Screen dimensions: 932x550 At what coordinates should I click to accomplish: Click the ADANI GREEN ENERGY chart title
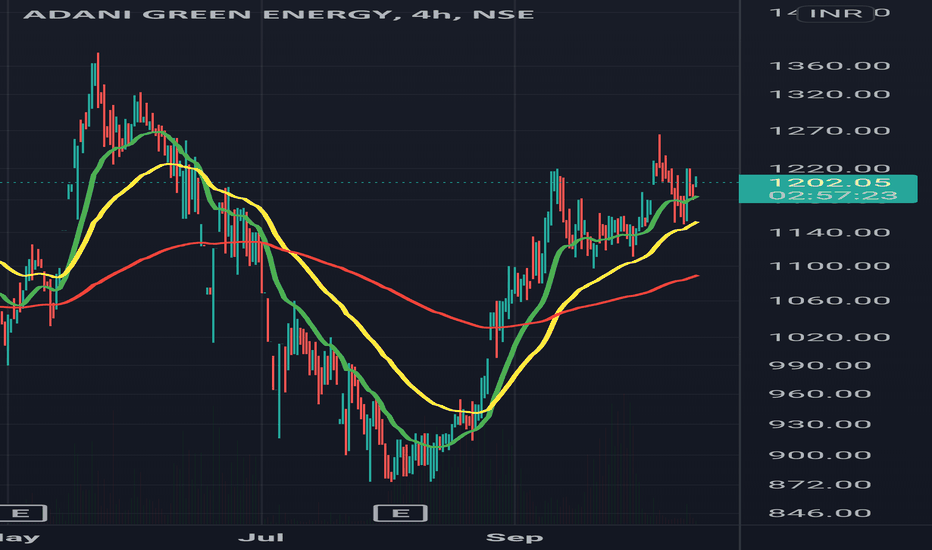[x=278, y=14]
